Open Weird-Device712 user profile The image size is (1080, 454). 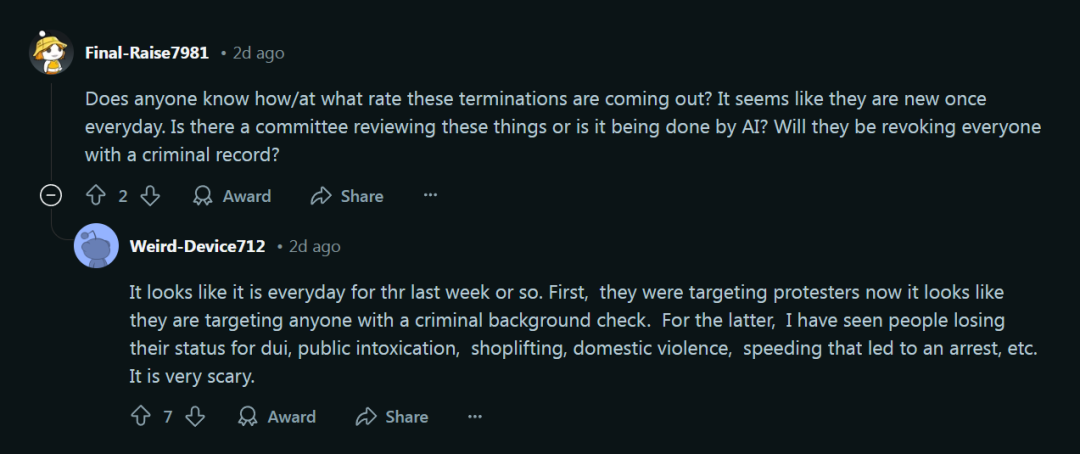click(197, 247)
